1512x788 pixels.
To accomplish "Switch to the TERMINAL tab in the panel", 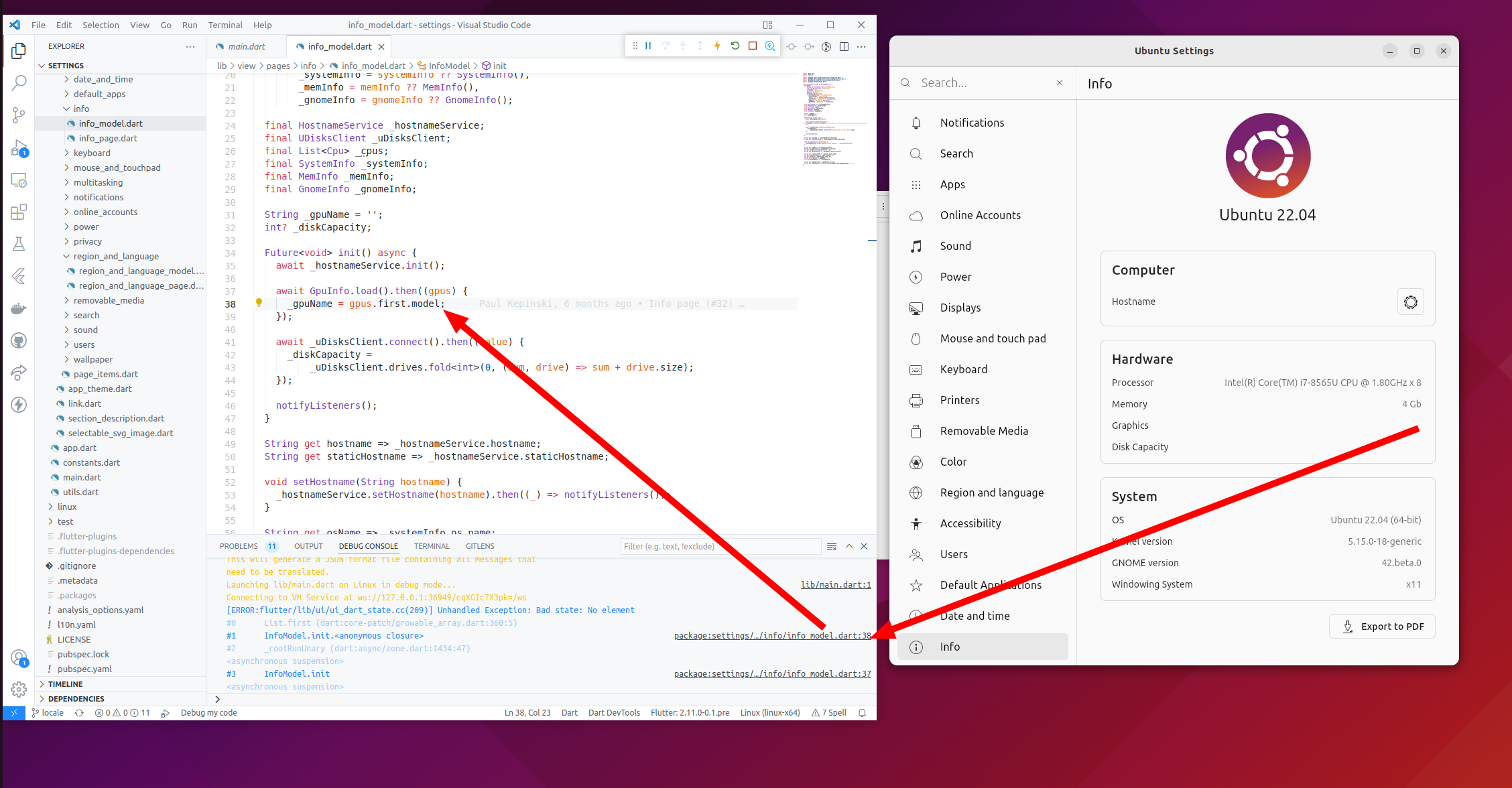I will pyautogui.click(x=432, y=545).
